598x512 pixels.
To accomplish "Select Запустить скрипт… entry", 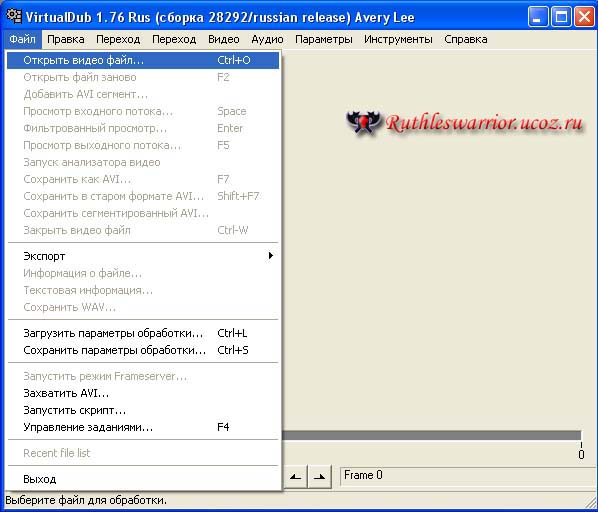I will tap(143, 410).
